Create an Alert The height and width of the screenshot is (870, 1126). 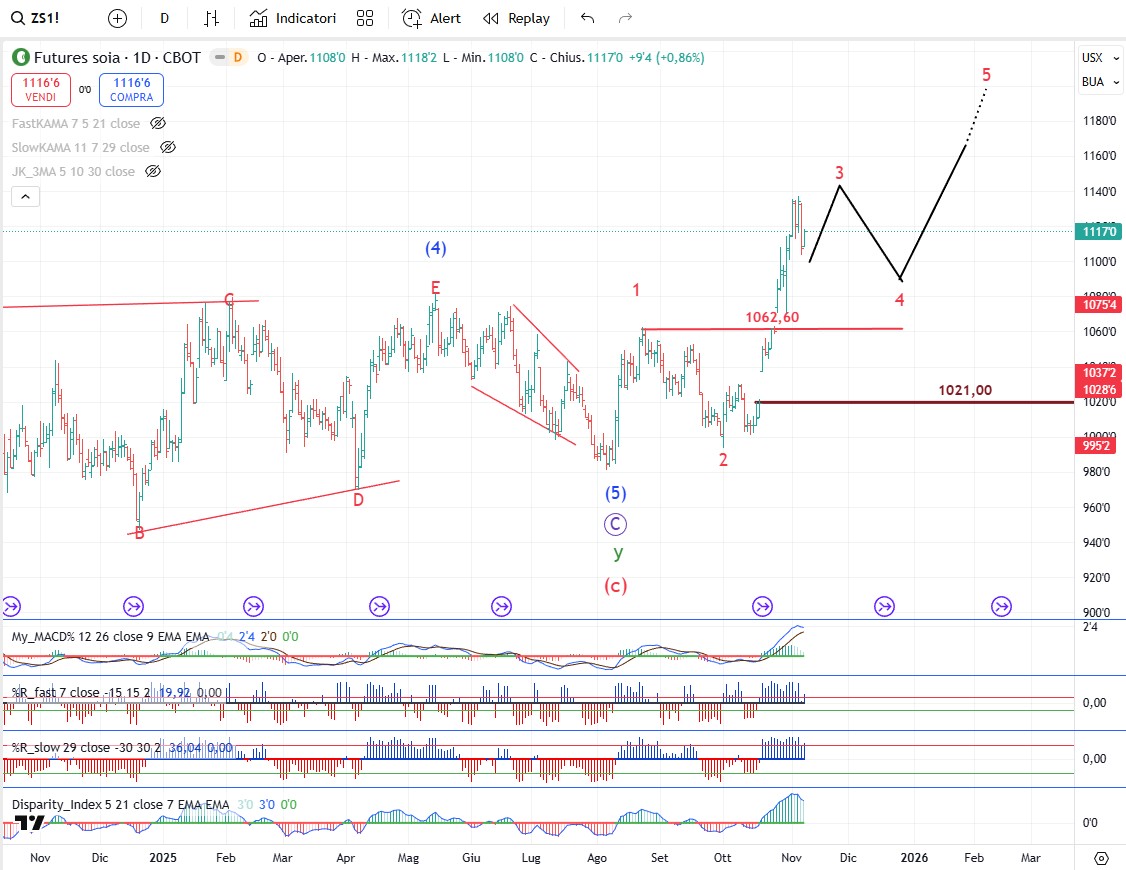pos(431,19)
